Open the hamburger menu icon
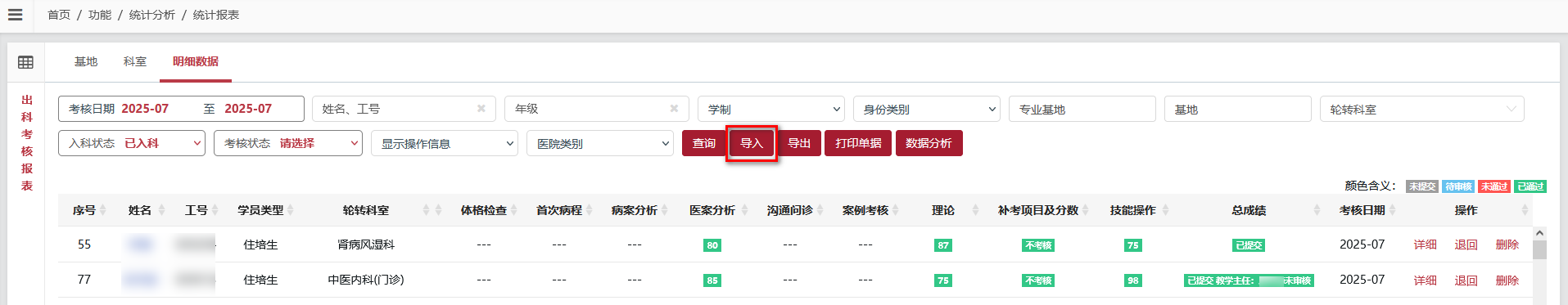The height and width of the screenshot is (305, 1568). coord(15,15)
